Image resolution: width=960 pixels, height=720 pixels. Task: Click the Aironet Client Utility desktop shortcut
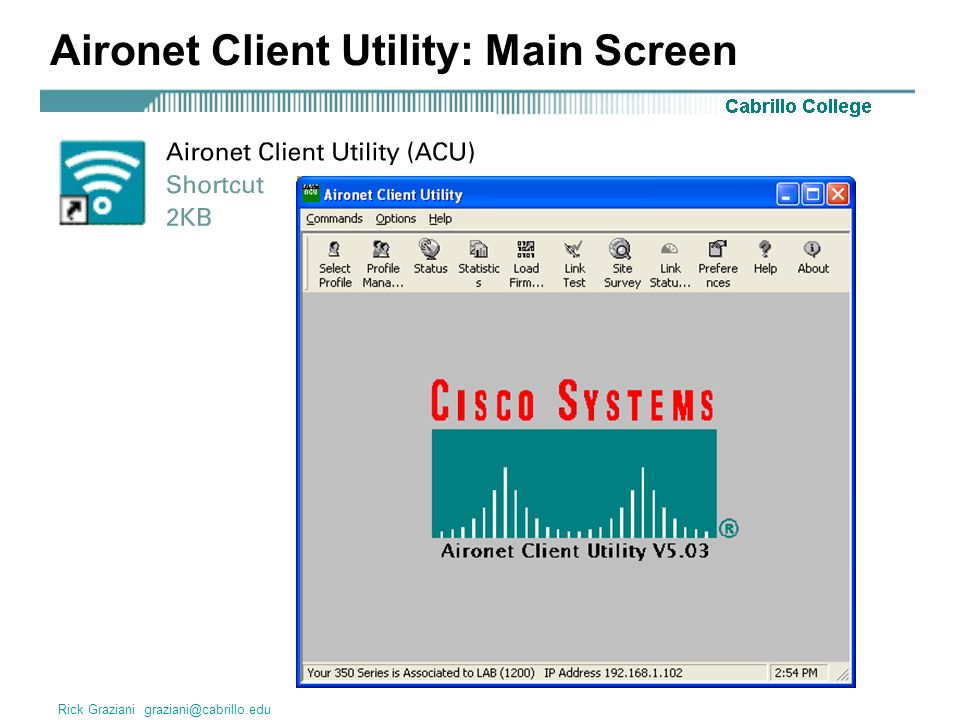click(102, 183)
